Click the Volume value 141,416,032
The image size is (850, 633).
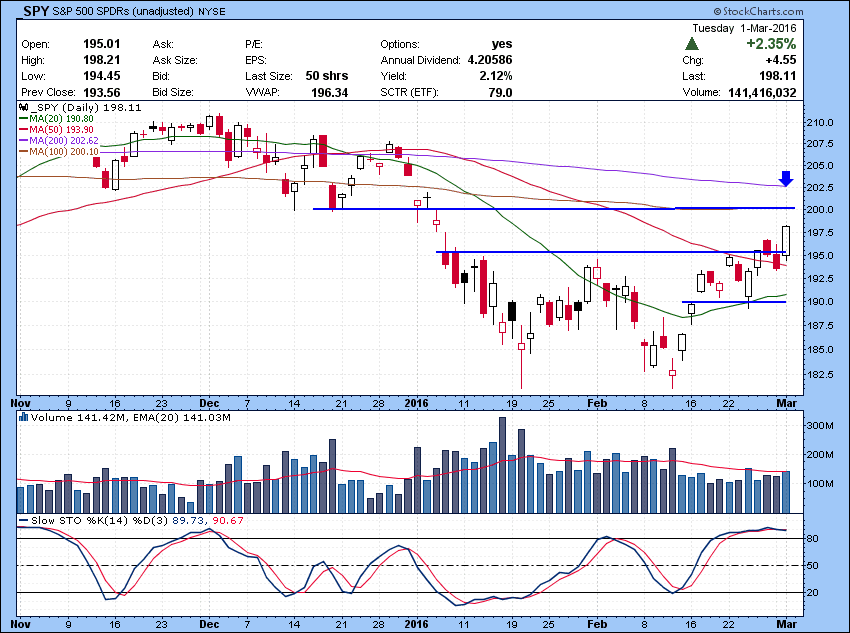point(762,92)
